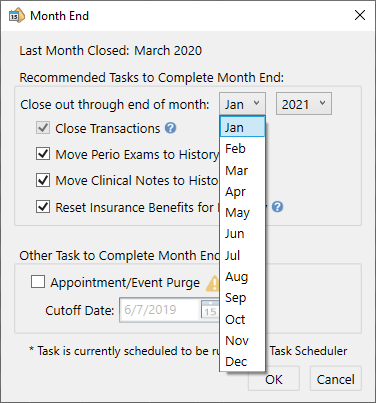Choose Dec from the month list
Screen dimensions: 376x403
242,361
